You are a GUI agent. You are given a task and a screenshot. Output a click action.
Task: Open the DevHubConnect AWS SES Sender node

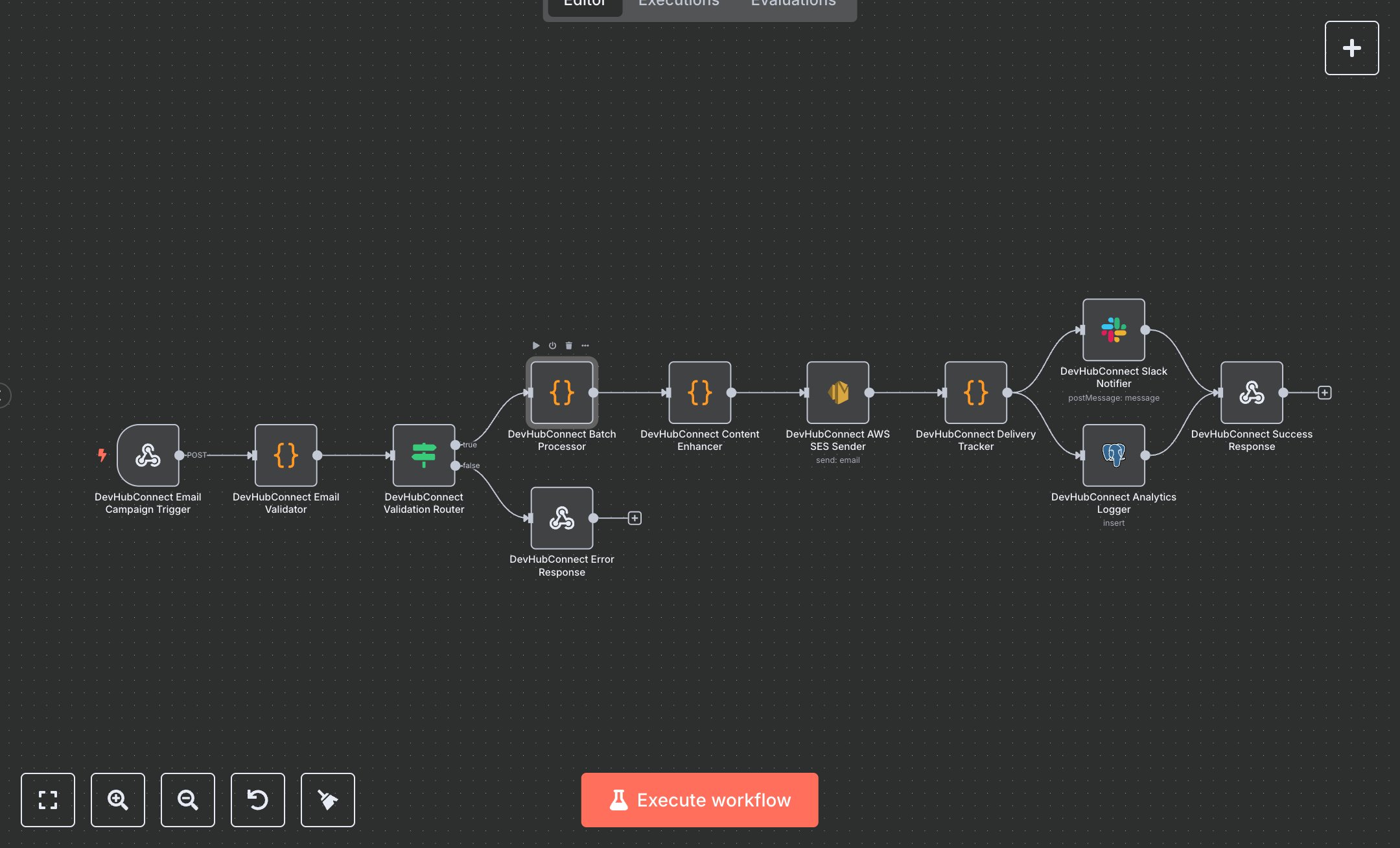tap(837, 392)
